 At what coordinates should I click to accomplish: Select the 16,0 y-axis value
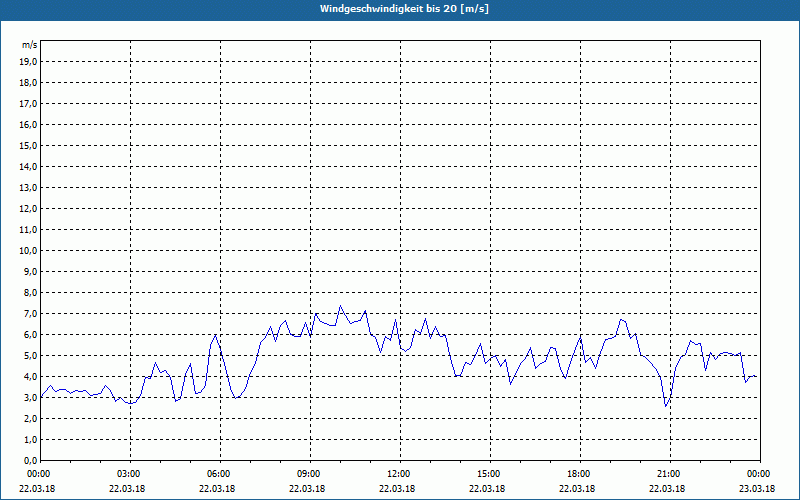pos(27,124)
